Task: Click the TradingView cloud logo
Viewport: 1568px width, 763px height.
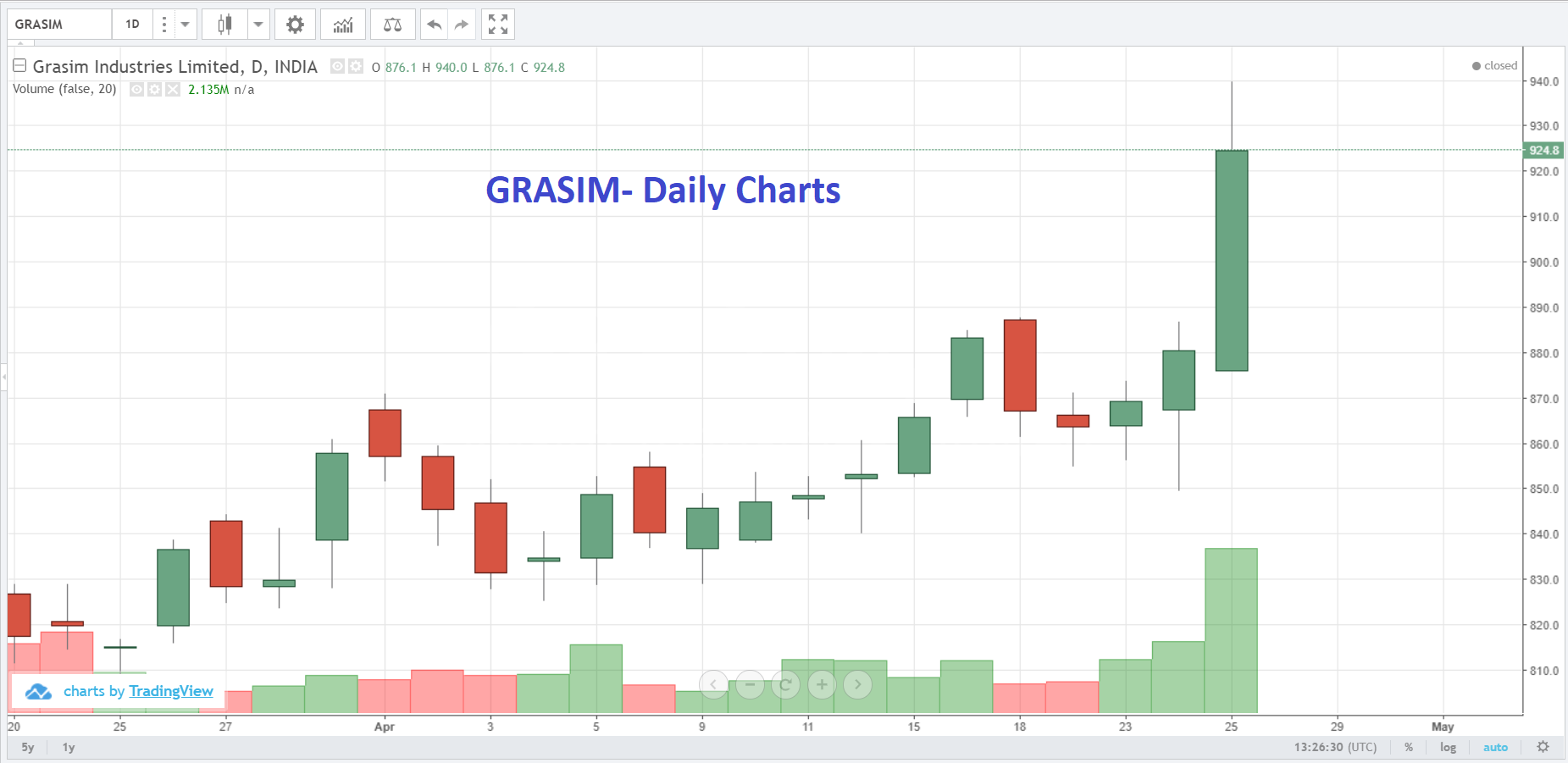Action: pos(38,692)
